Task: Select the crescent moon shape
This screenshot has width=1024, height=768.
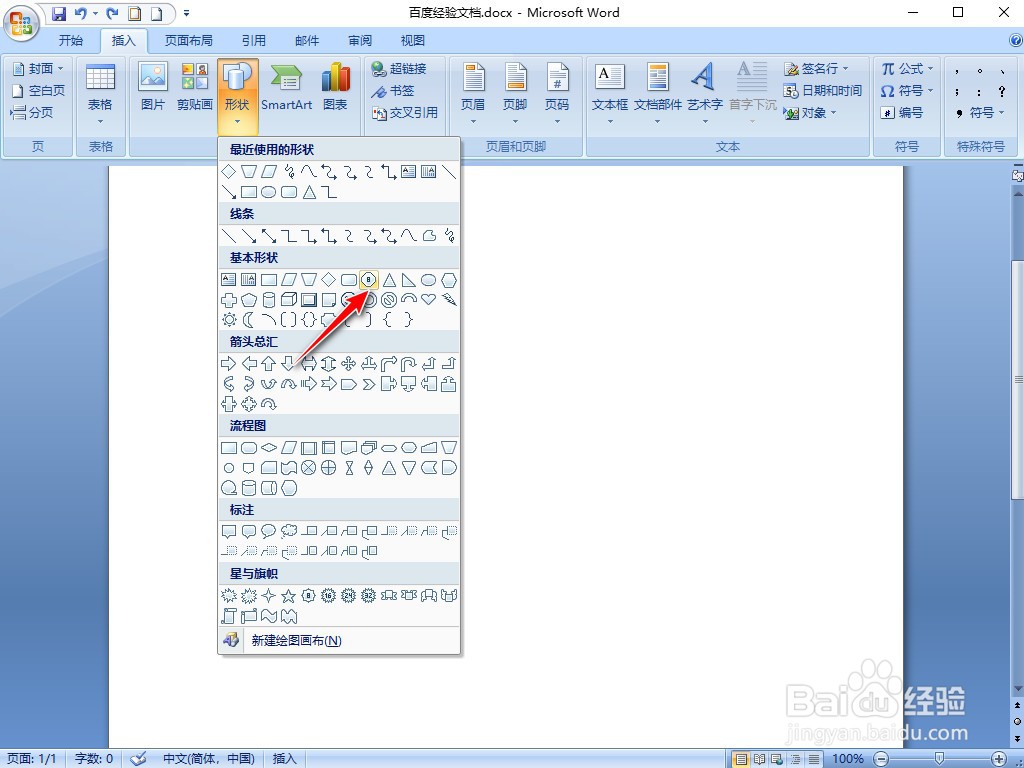Action: (249, 320)
